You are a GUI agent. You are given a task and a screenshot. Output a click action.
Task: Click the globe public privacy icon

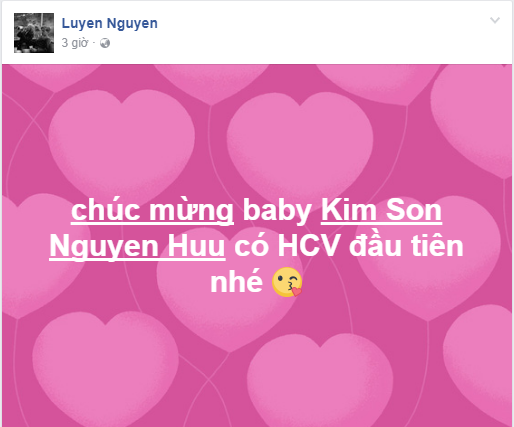105,43
